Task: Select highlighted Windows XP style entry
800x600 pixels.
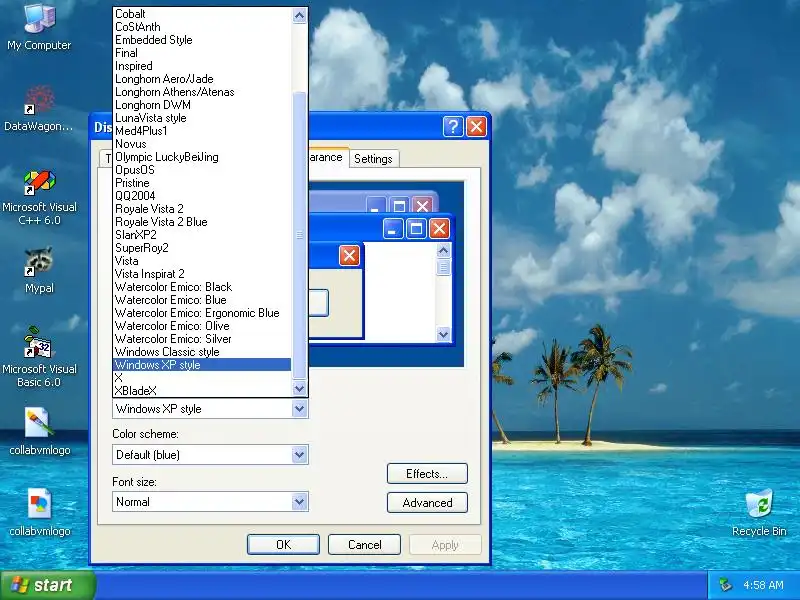Action: pyautogui.click(x=202, y=365)
